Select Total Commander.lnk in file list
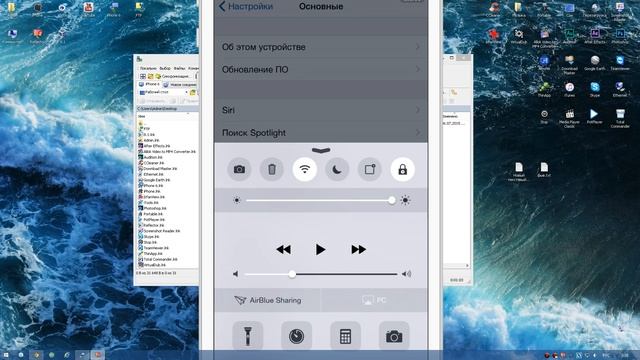The width and height of the screenshot is (640, 360). coord(158,259)
